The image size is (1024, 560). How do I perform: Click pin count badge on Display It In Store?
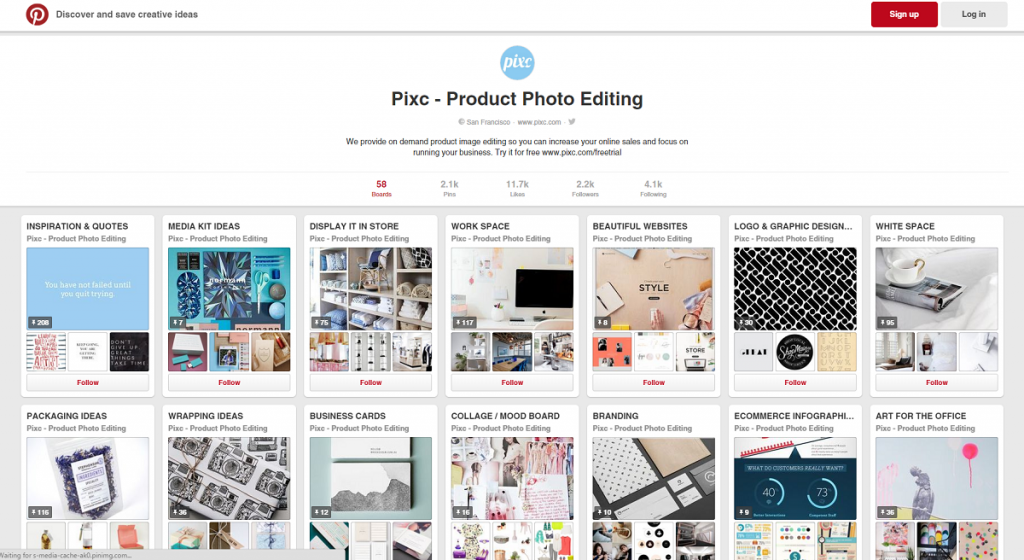pos(321,322)
